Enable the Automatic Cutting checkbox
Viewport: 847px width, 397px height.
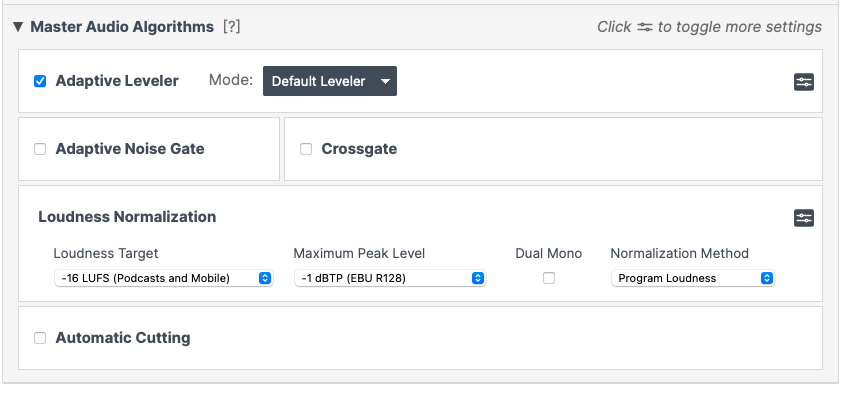[x=40, y=338]
